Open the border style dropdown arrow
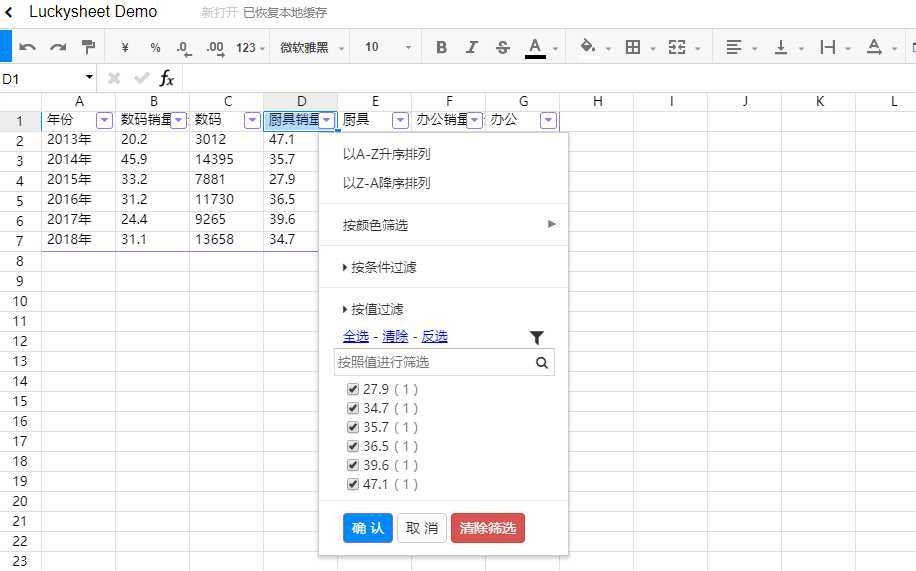 tap(653, 49)
